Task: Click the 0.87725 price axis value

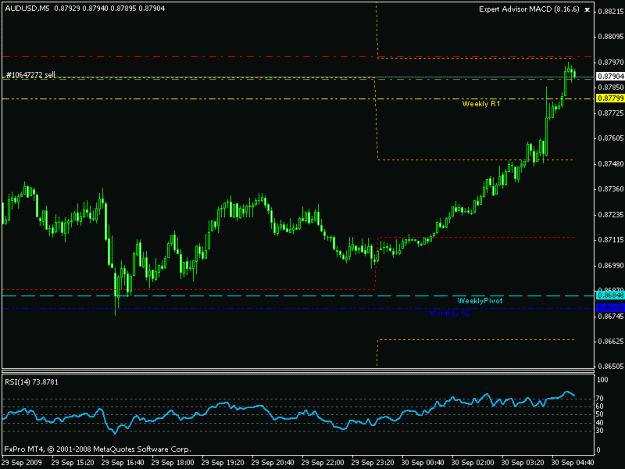Action: tap(611, 113)
